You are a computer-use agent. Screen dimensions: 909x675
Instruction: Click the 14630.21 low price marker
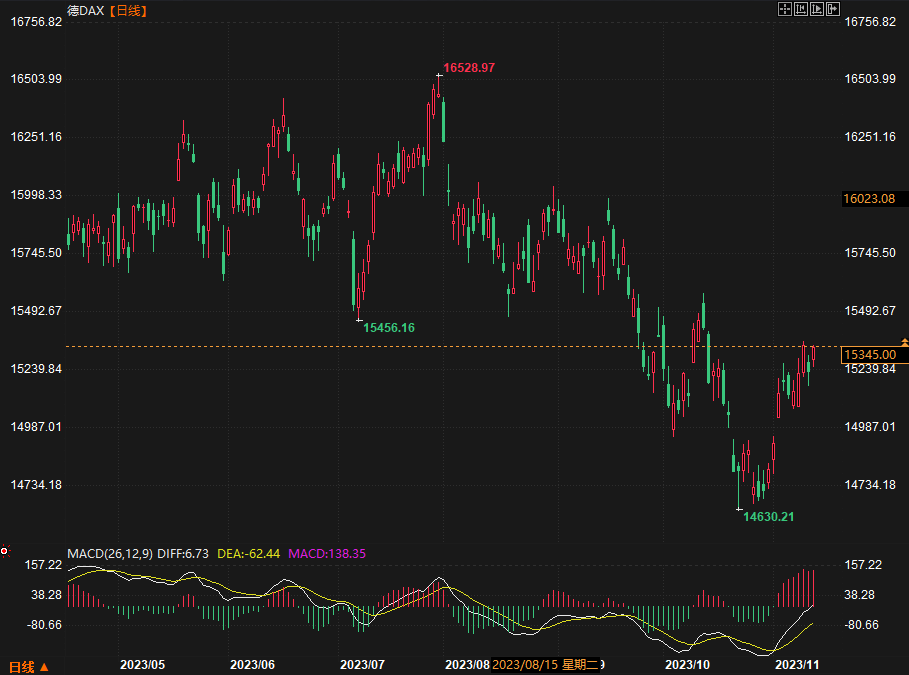coord(768,516)
